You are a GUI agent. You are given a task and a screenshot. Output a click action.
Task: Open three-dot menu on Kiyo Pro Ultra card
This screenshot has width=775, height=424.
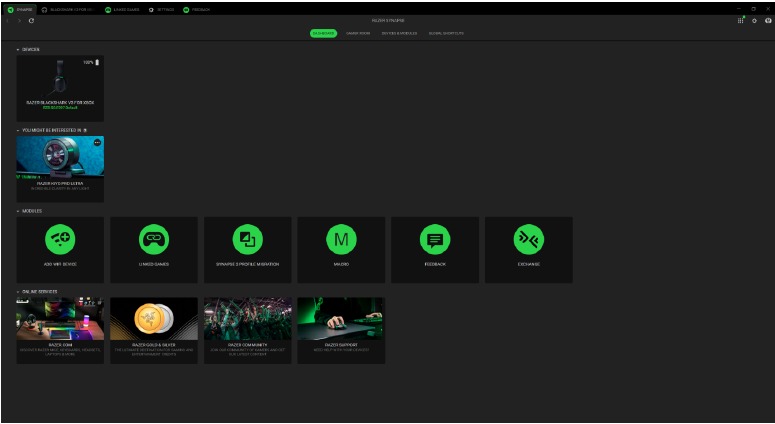click(97, 142)
